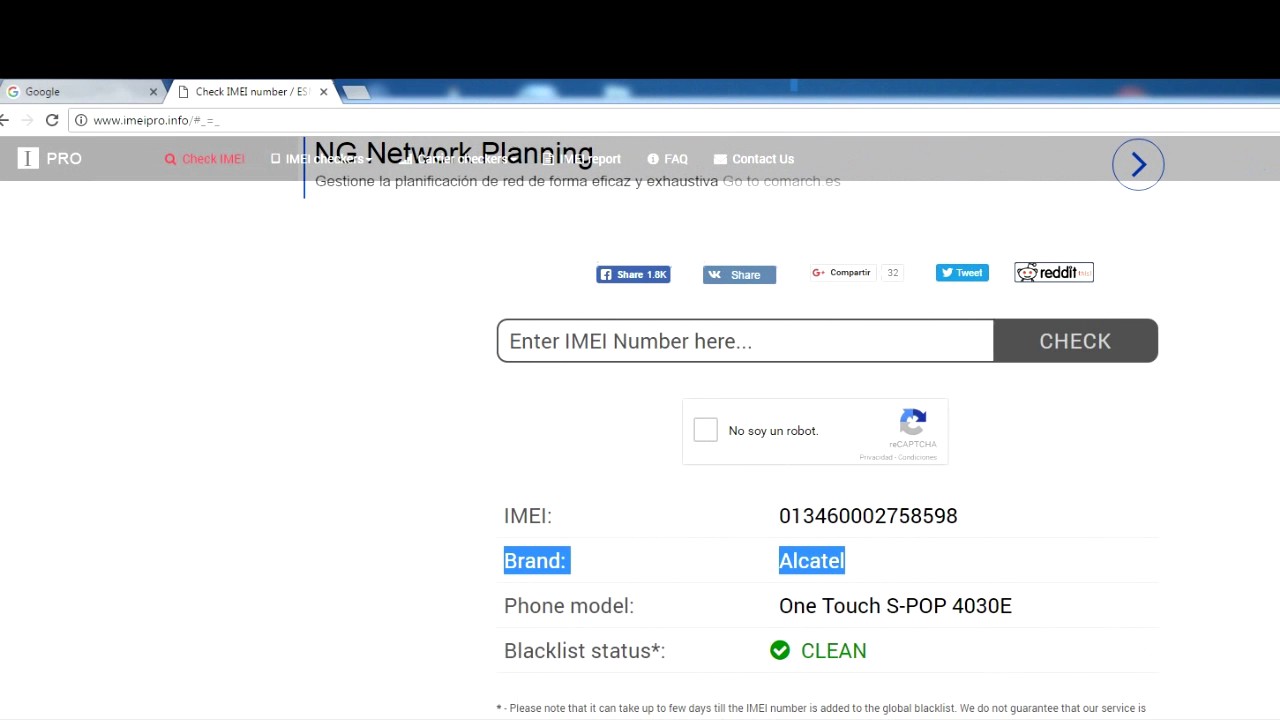1280x720 pixels.
Task: Open the NG Network Planning ad headline
Action: (454, 154)
